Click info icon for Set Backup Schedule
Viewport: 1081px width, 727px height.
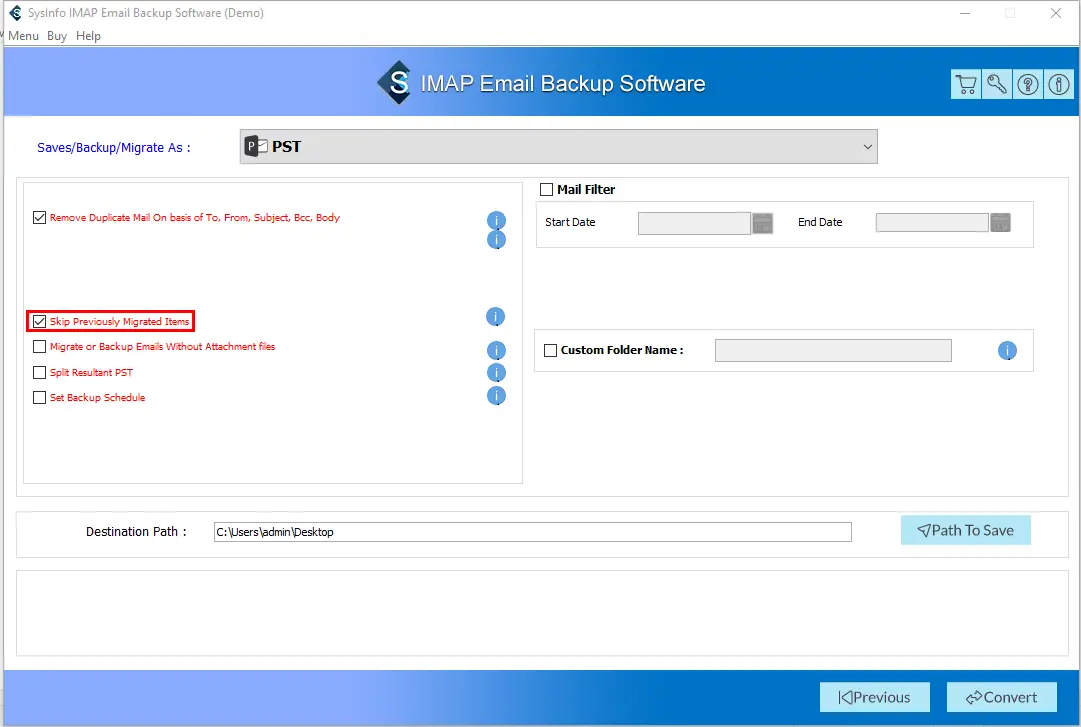(496, 396)
